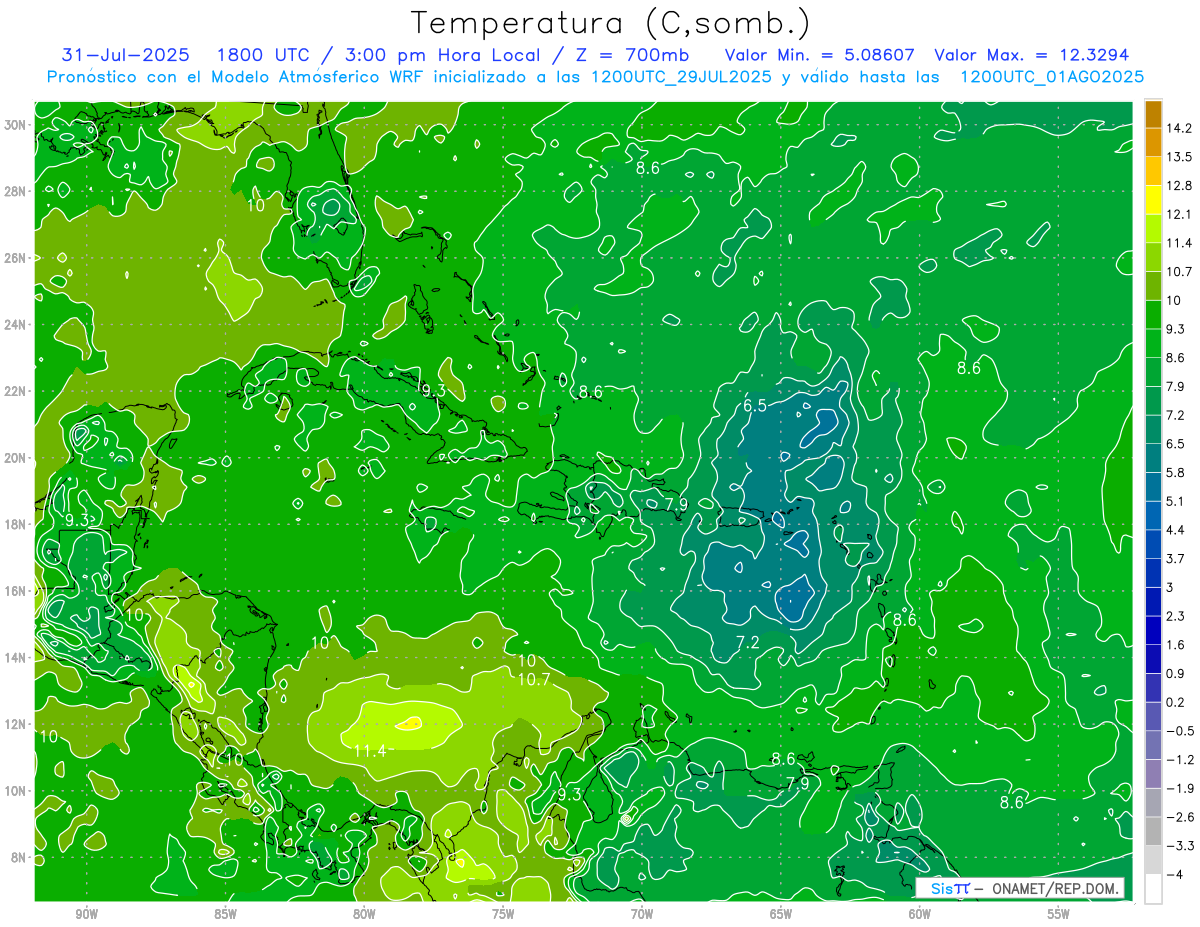
Task: Select the forecast date '31-Jul-2025'
Action: [125, 55]
